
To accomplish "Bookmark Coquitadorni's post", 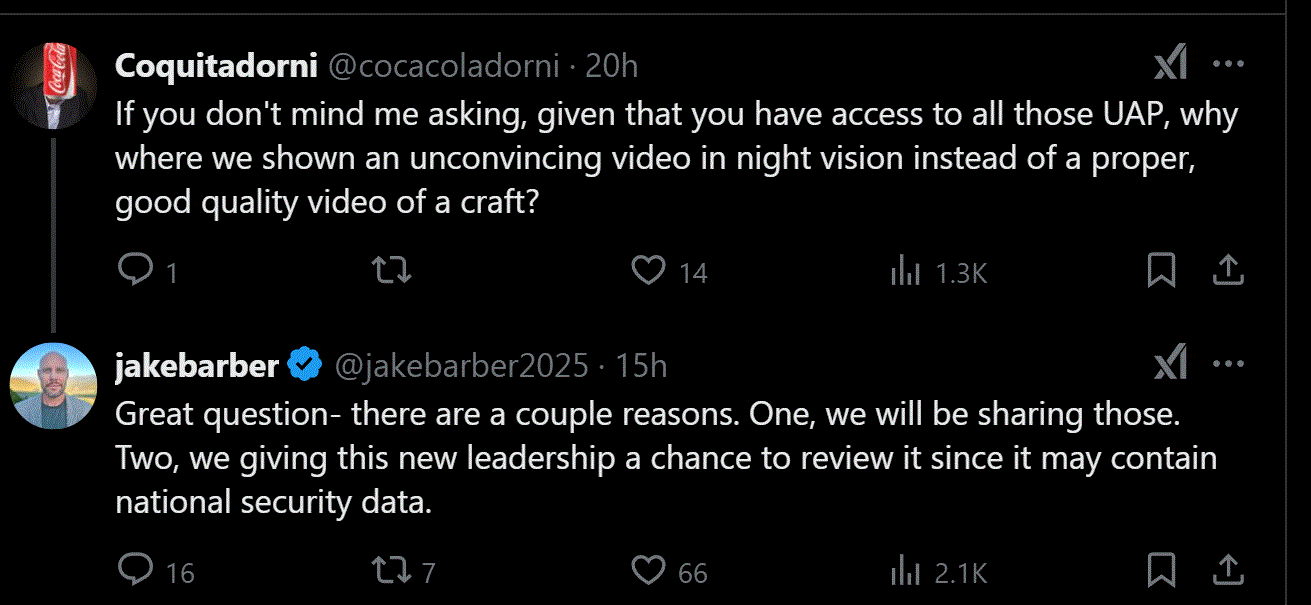I will point(1161,271).
